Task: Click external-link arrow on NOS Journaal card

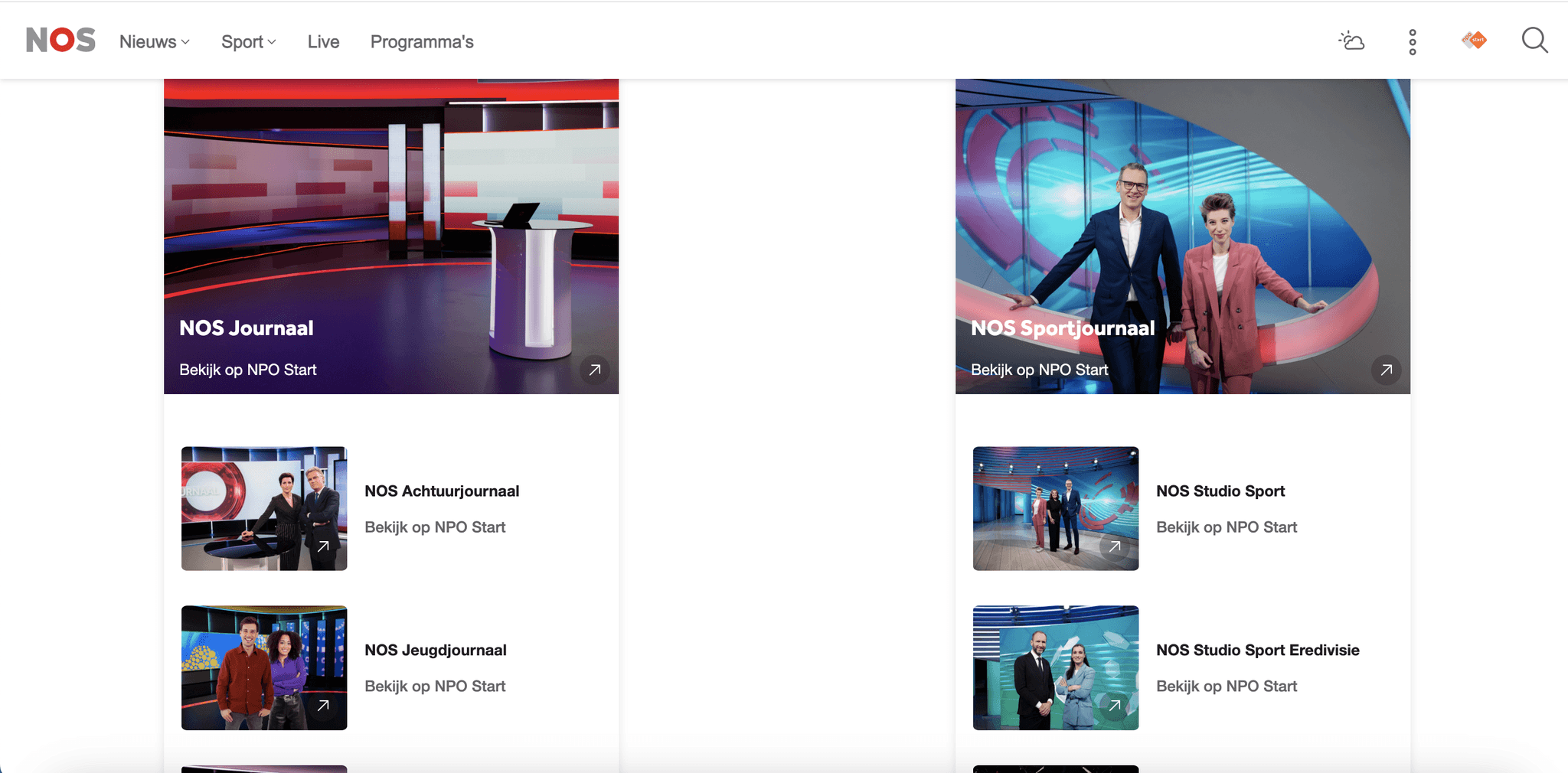Action: pyautogui.click(x=595, y=370)
